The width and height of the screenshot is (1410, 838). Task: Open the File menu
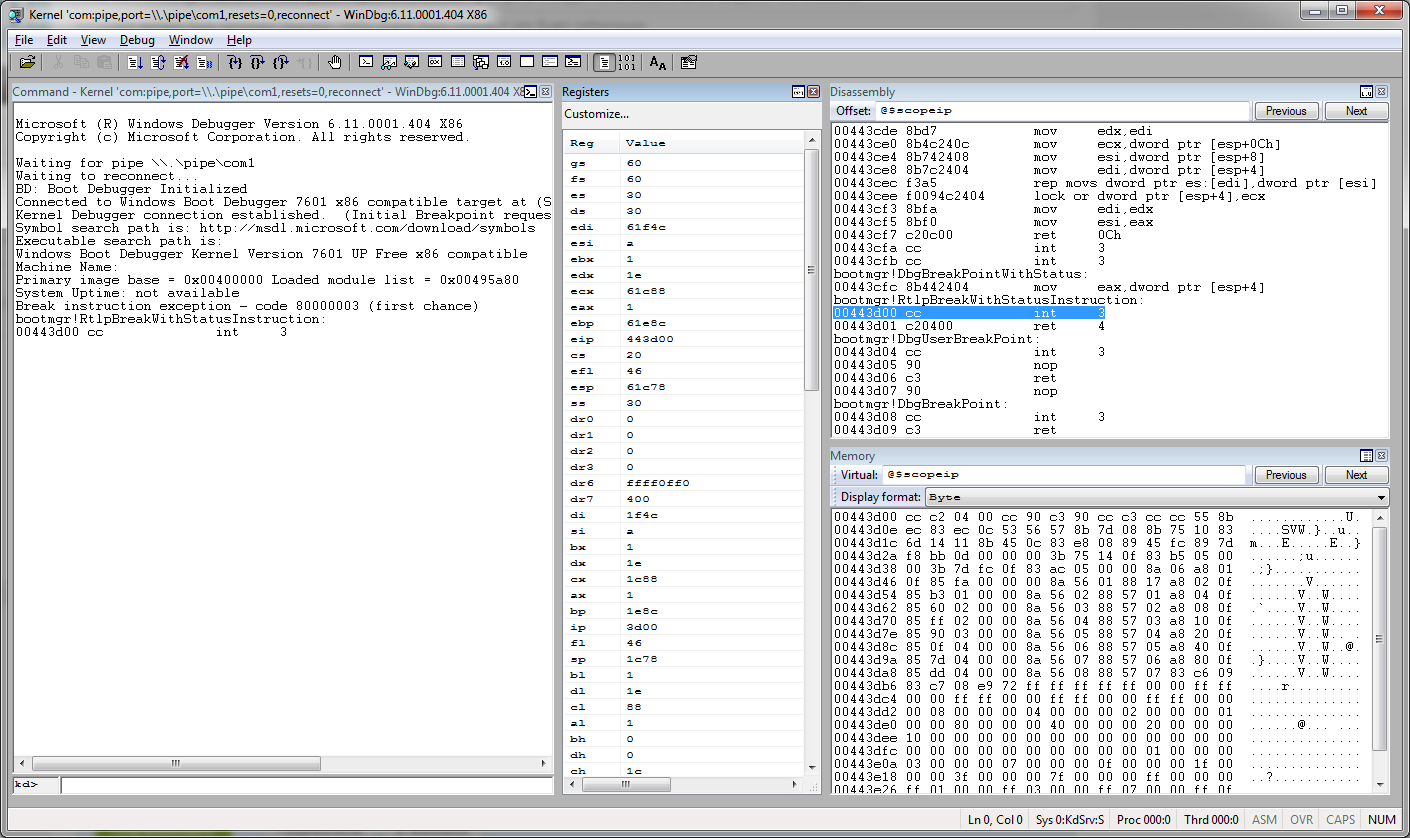24,40
